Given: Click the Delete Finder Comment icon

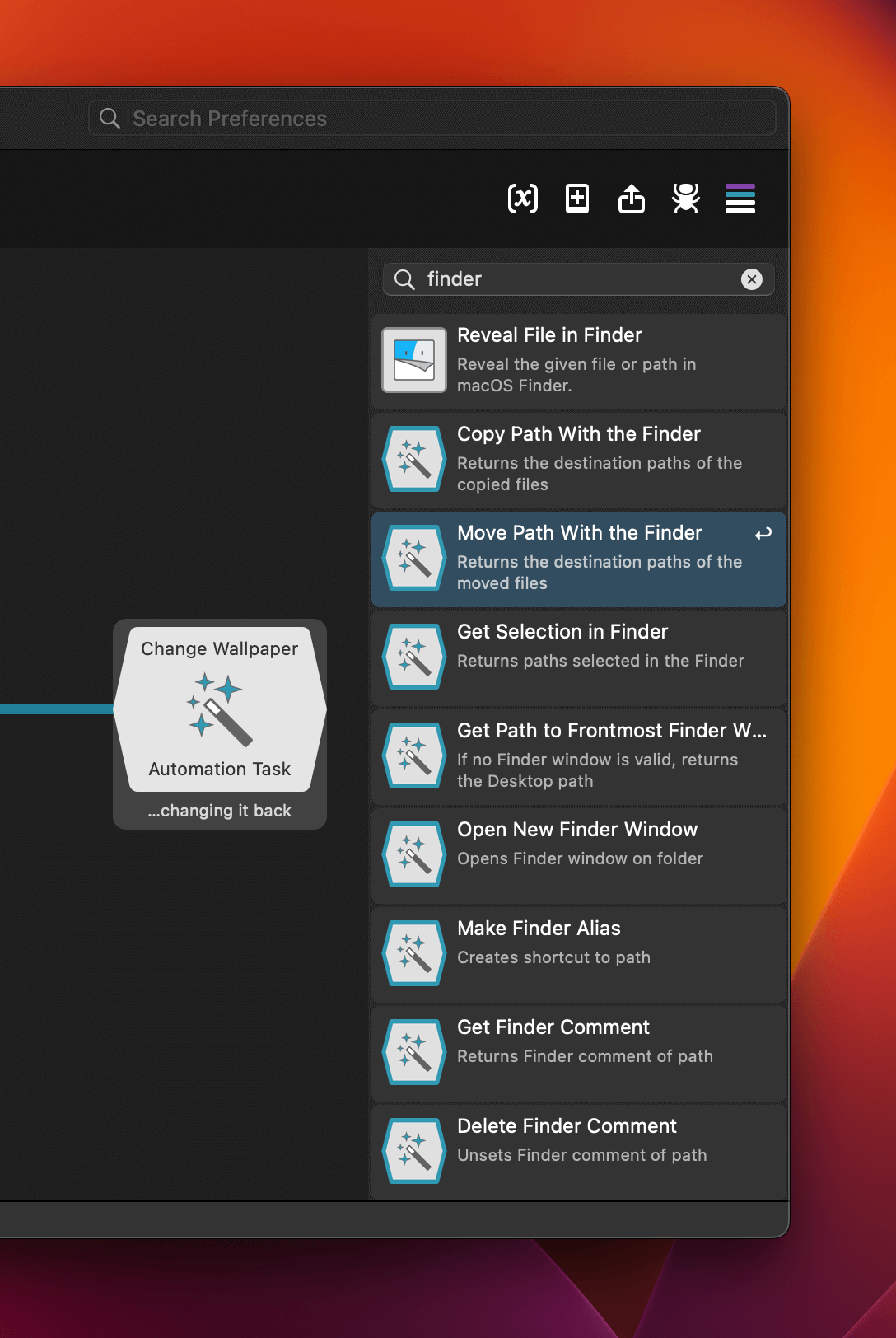Looking at the screenshot, I should 414,1151.
